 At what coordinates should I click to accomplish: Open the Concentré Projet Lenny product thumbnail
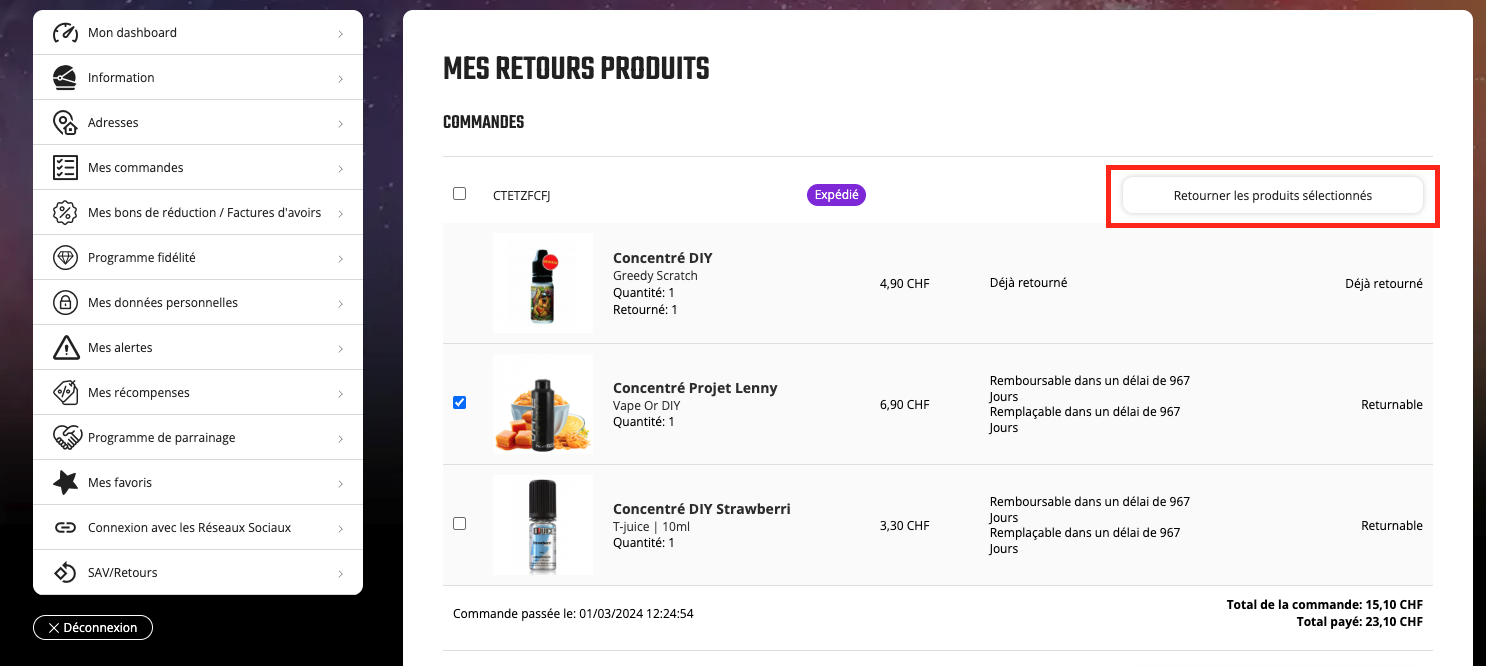(x=543, y=404)
